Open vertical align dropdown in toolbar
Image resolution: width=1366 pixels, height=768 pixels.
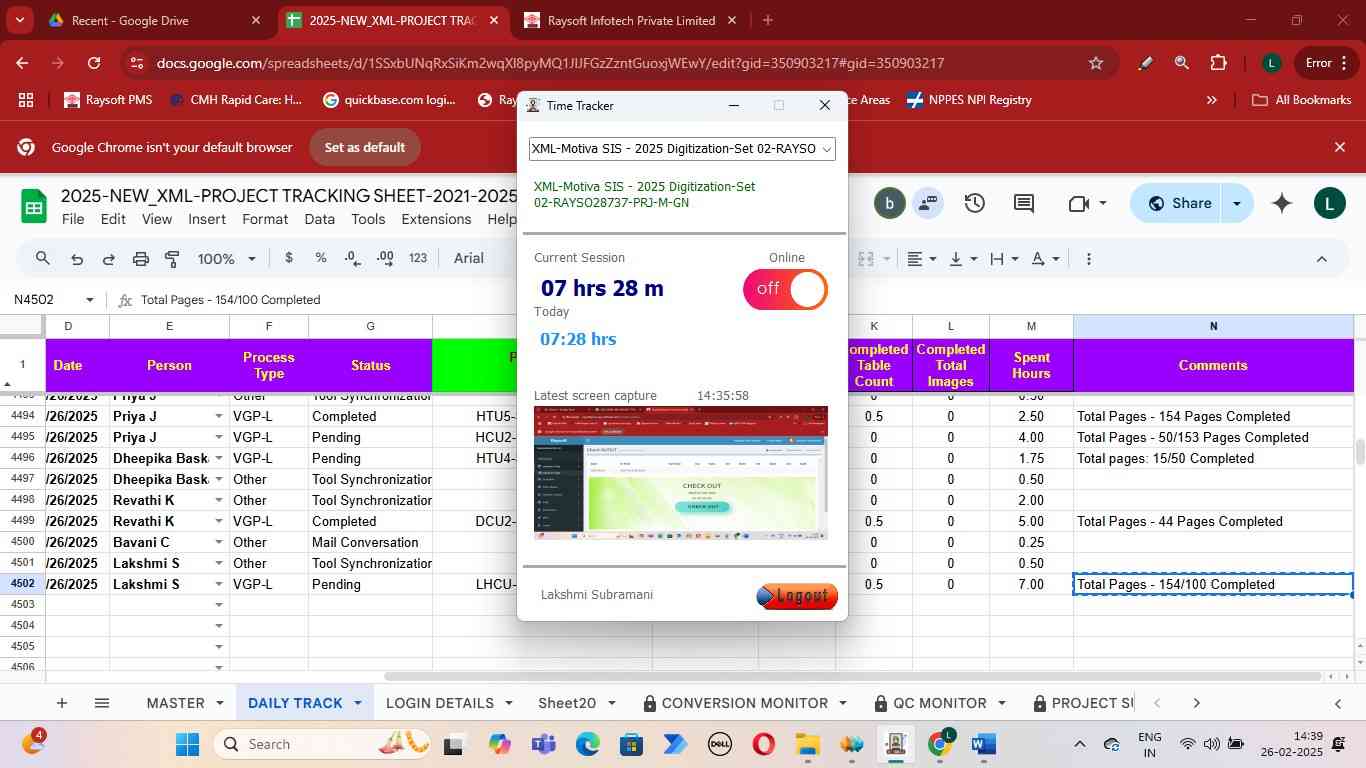pos(963,259)
